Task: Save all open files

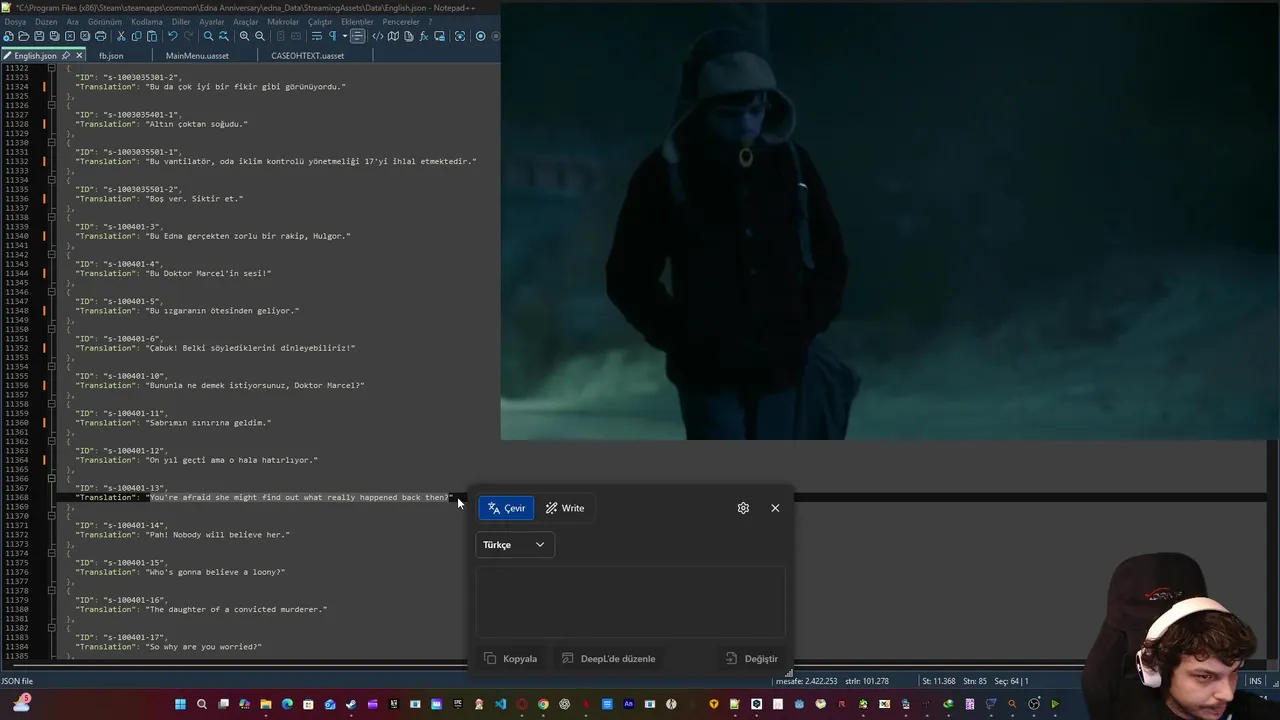Action: [x=54, y=36]
